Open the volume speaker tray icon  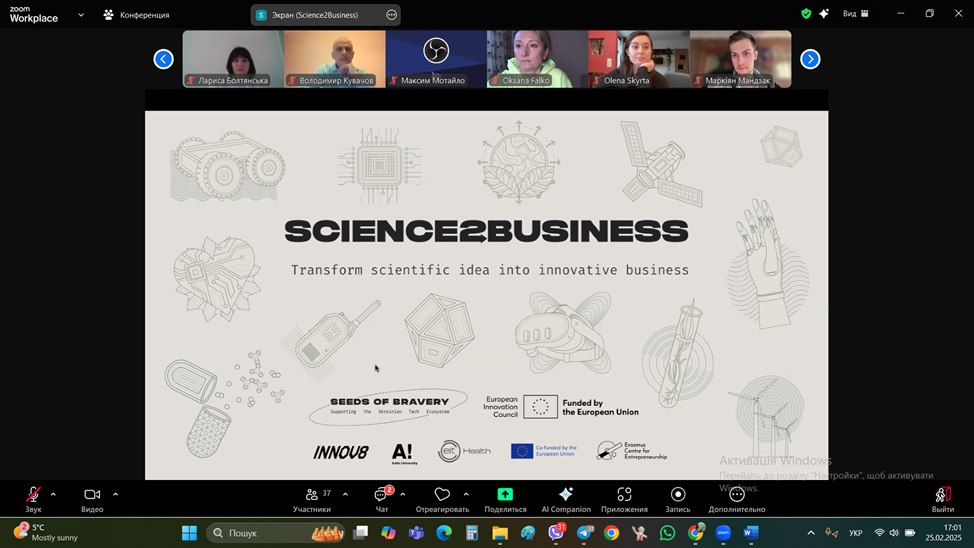[894, 533]
